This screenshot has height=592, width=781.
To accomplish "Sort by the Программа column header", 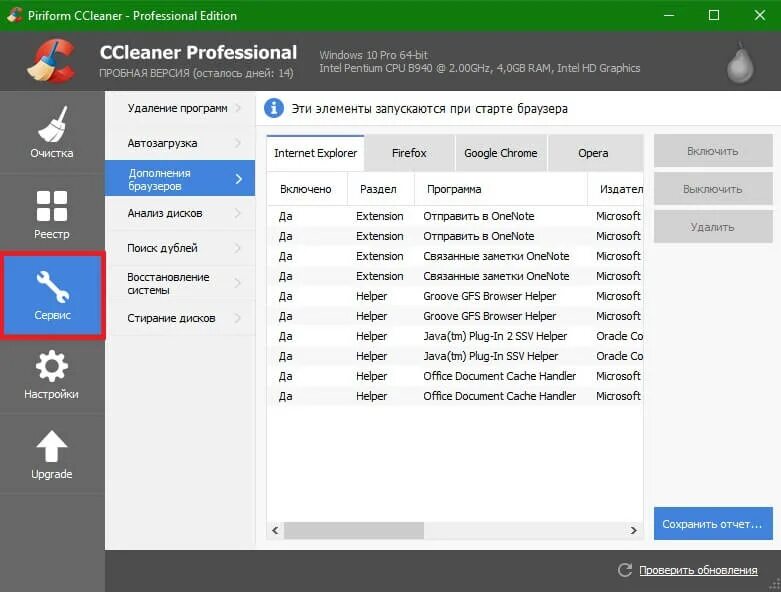I will point(501,189).
